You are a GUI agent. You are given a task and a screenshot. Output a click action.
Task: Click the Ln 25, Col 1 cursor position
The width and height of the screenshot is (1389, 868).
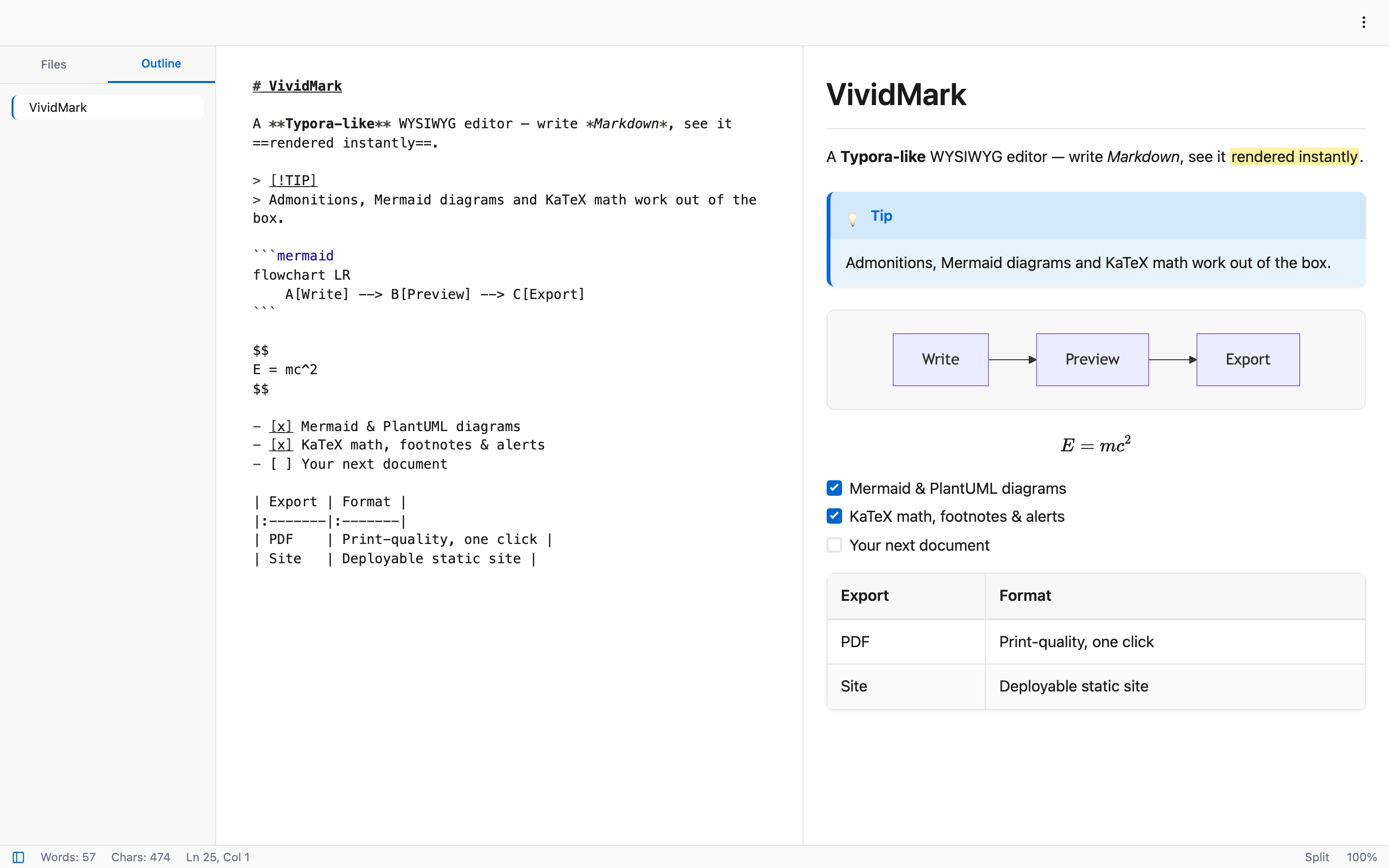pyautogui.click(x=218, y=856)
